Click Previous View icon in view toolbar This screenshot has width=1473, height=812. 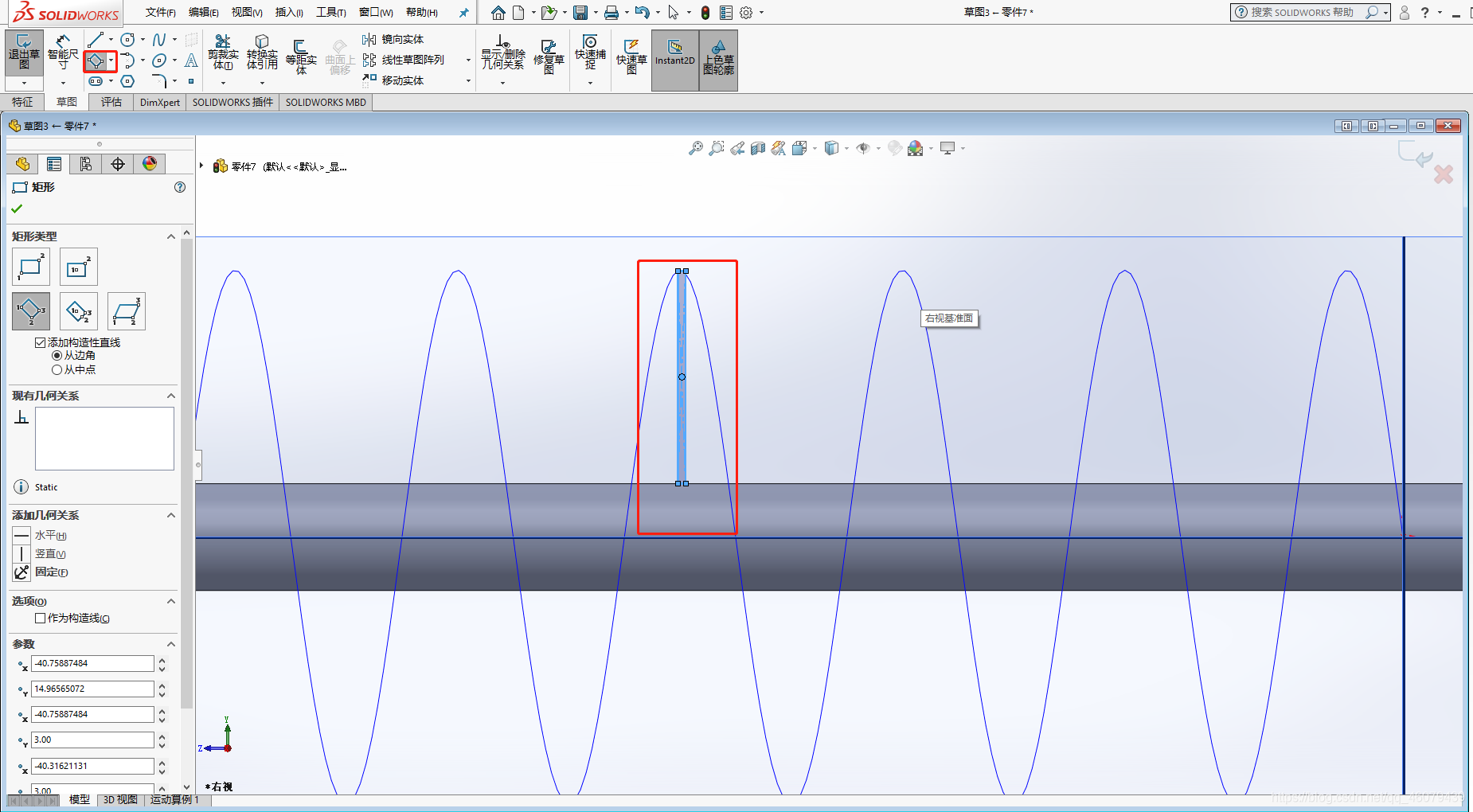coord(737,148)
